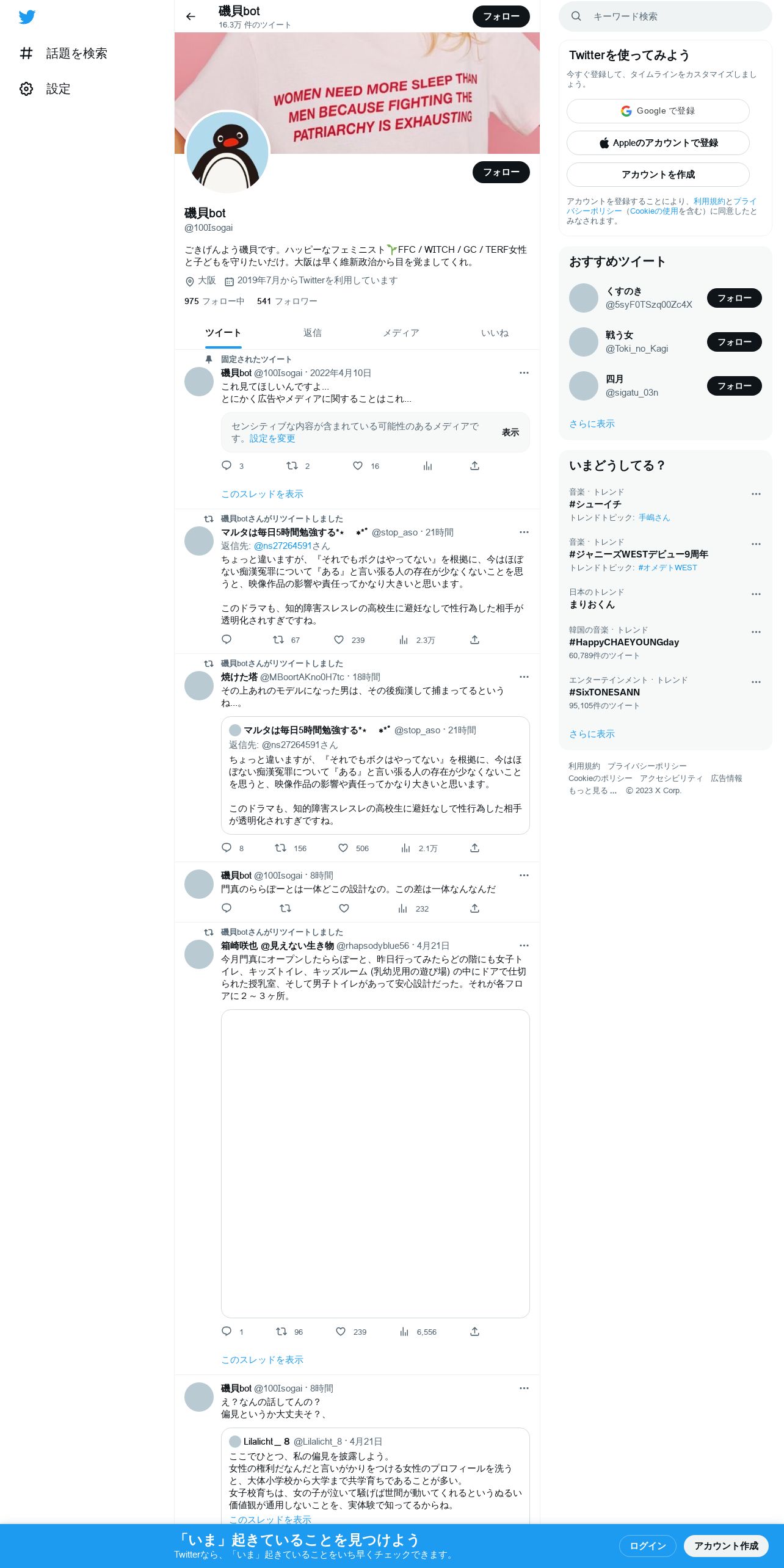Screen dimensions: 784x1568
Task: Open the penguin profile avatar
Action: (228, 152)
